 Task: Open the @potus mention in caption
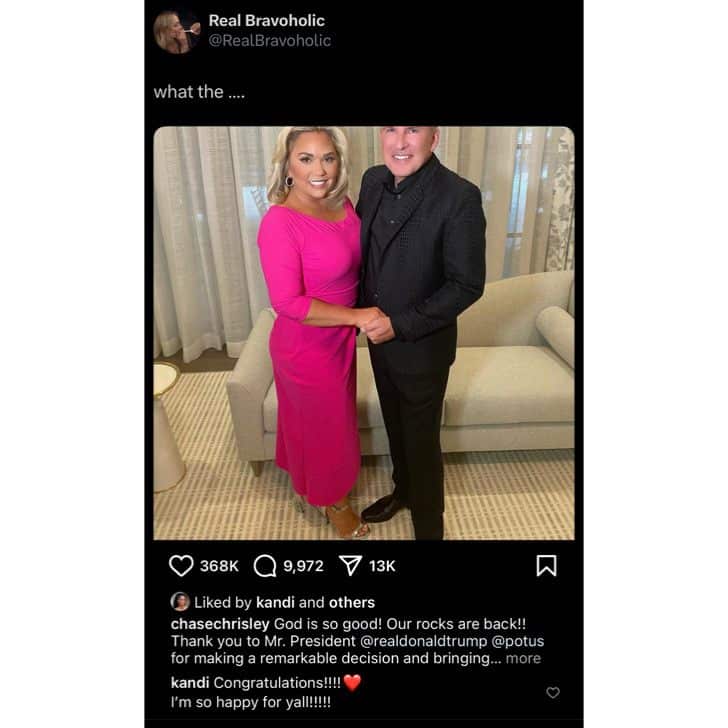pos(518,641)
